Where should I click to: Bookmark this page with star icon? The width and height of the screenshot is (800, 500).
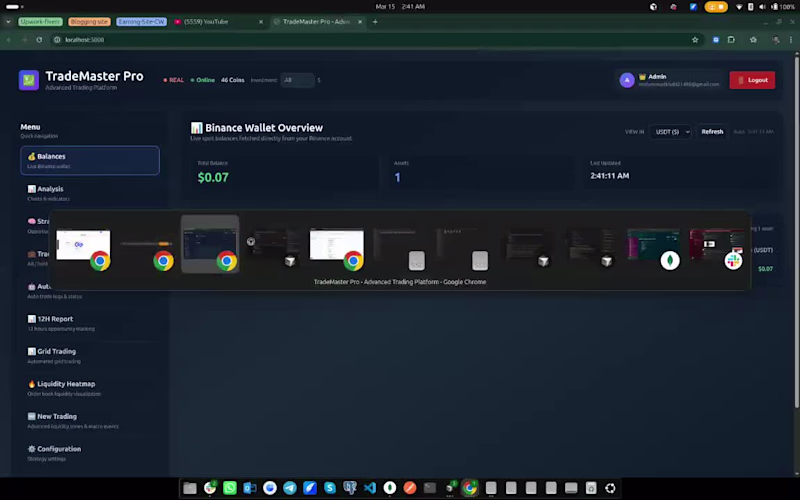[x=695, y=40]
